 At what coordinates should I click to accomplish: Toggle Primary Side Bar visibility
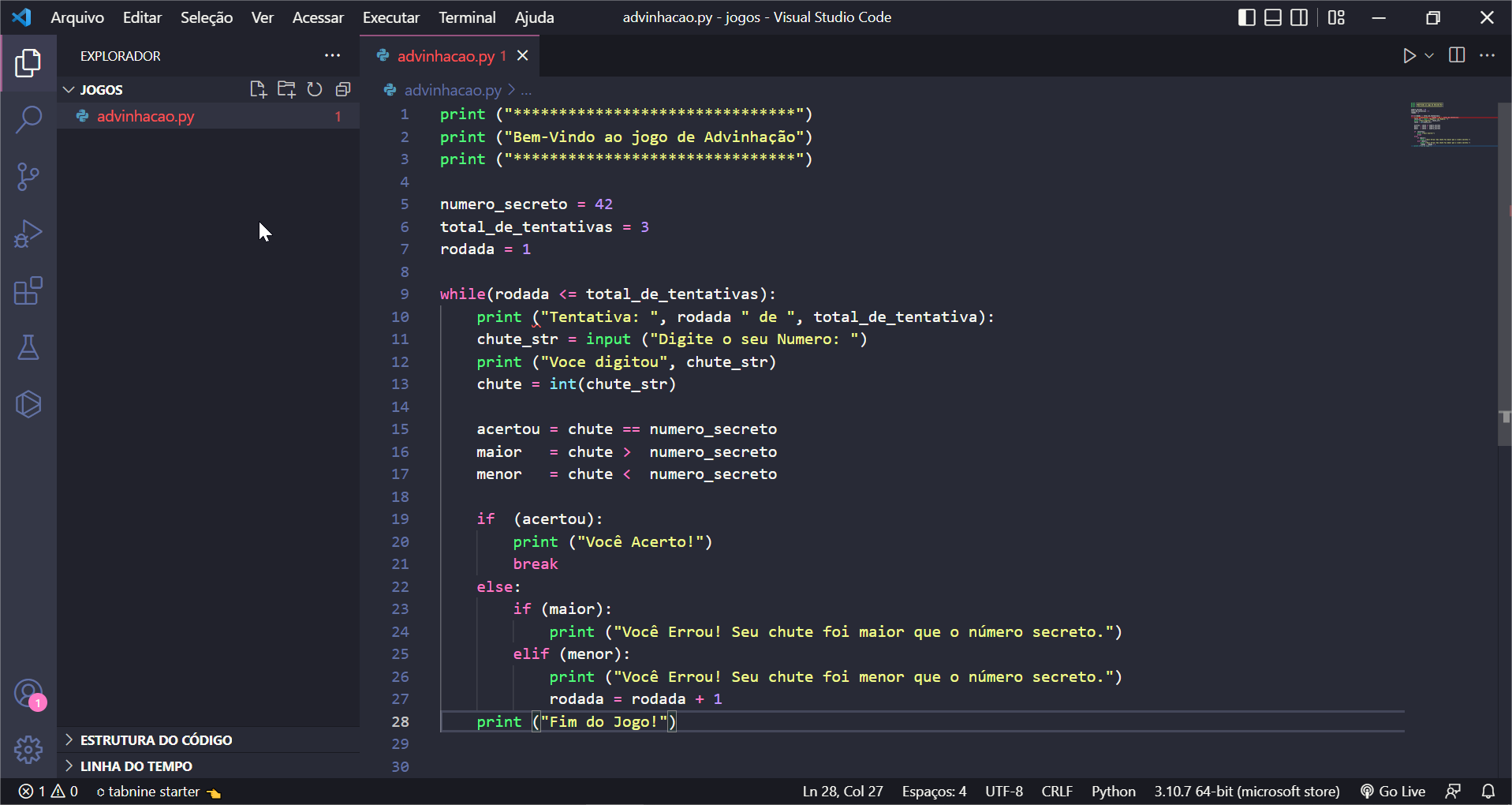[1247, 17]
